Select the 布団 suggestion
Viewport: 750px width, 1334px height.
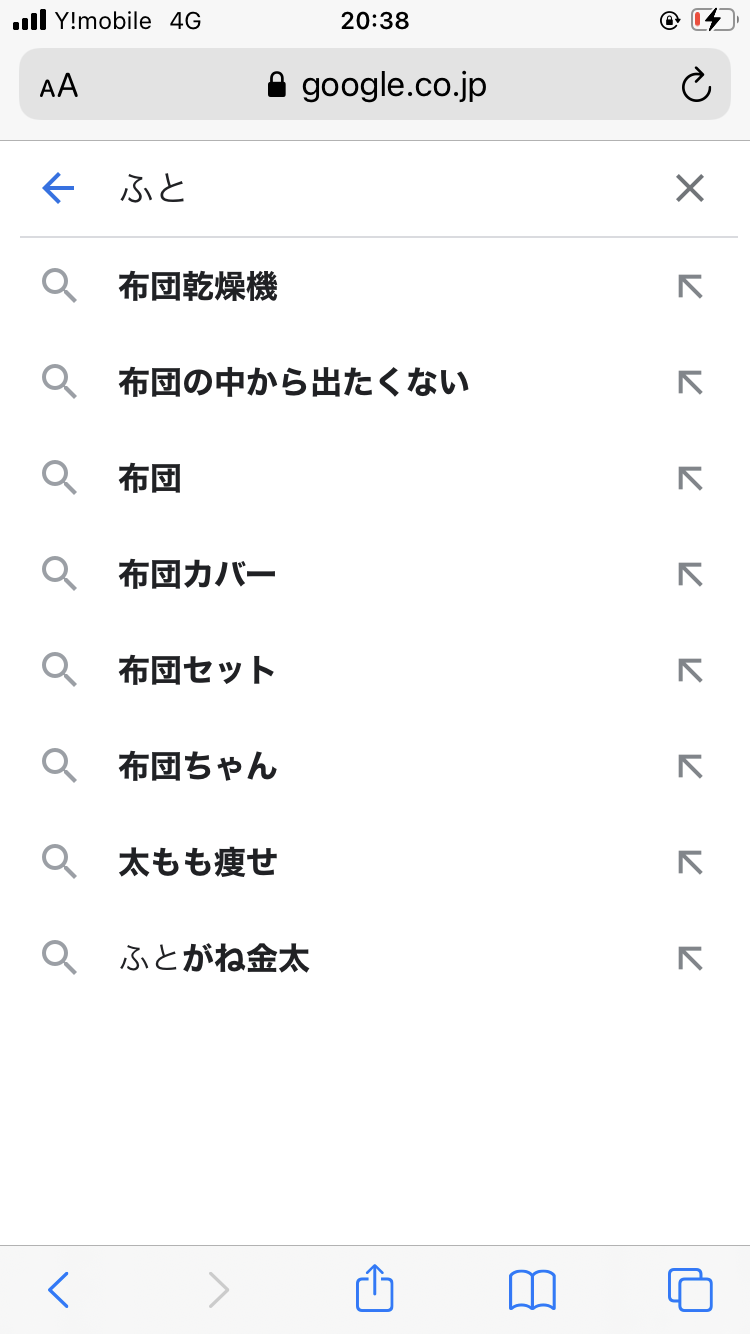pyautogui.click(x=150, y=479)
